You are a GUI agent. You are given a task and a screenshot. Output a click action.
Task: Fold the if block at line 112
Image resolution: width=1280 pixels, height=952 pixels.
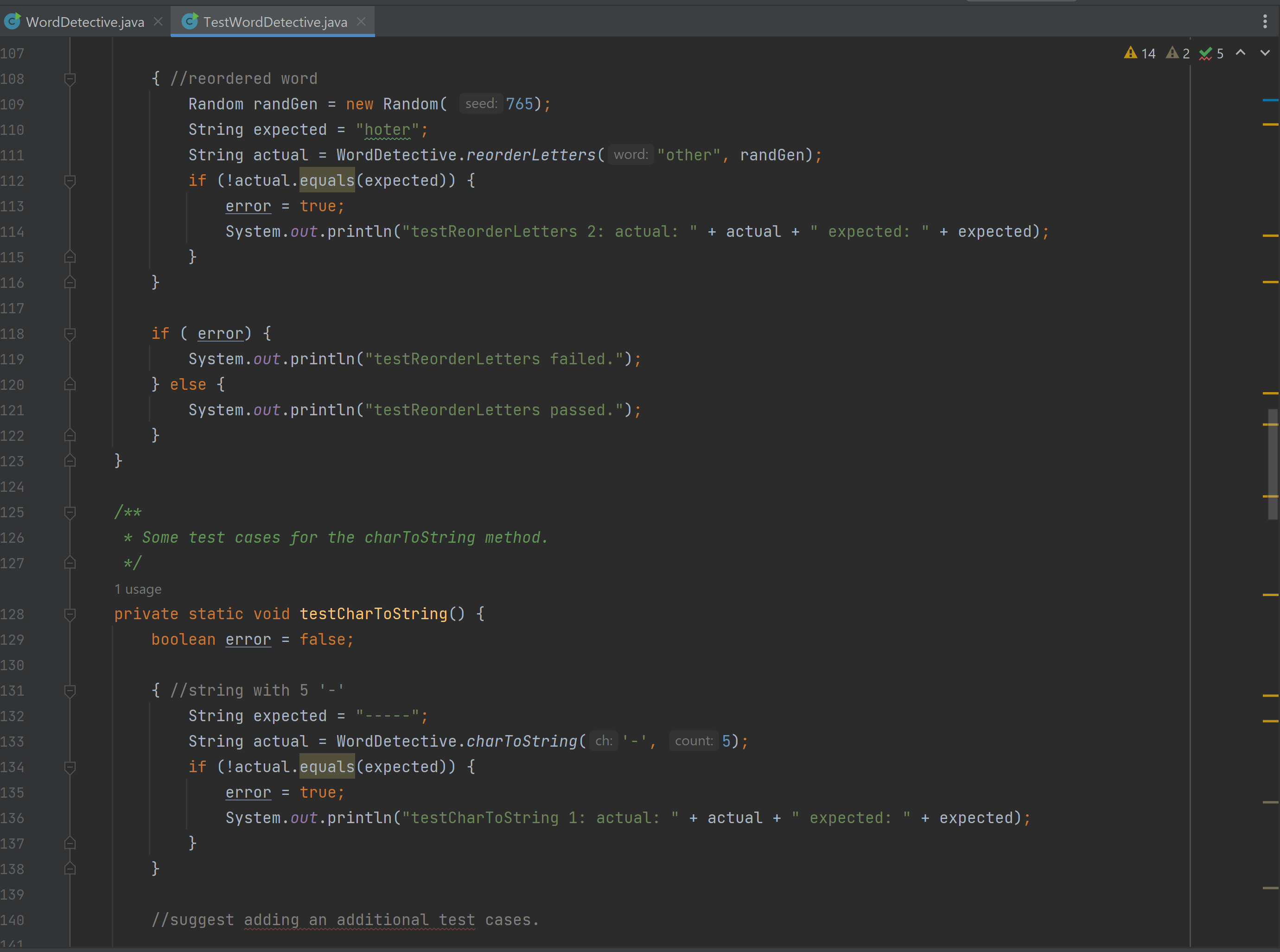click(70, 181)
